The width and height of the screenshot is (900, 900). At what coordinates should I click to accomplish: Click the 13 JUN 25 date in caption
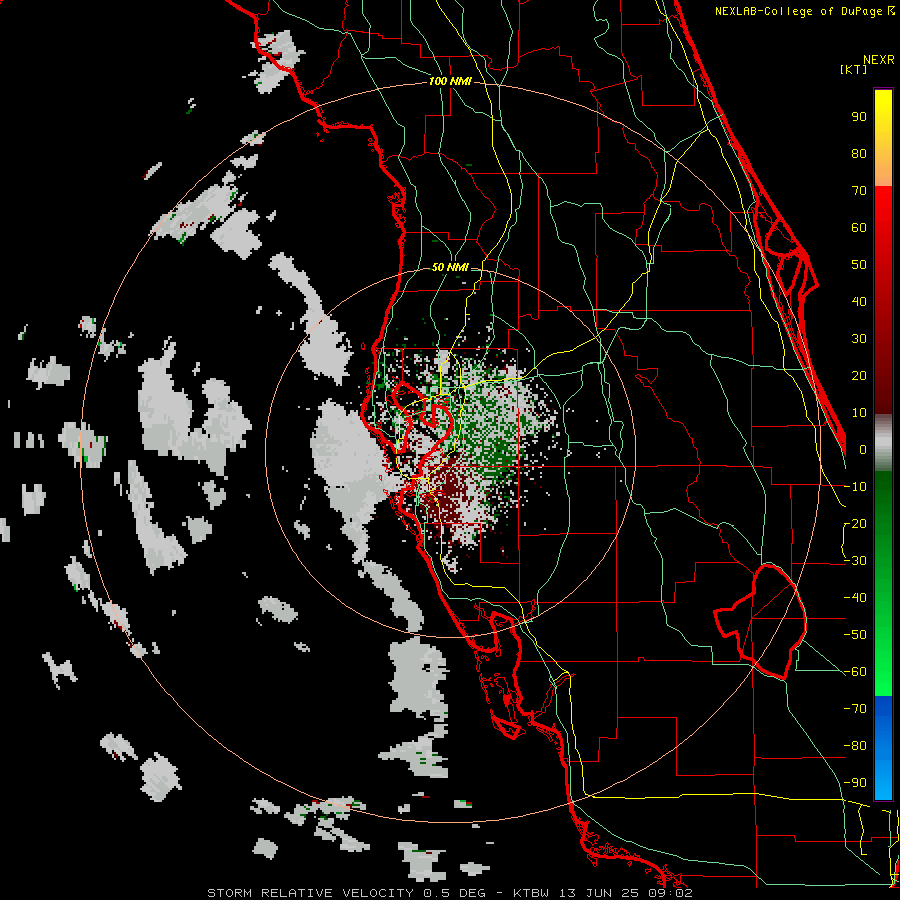601,893
